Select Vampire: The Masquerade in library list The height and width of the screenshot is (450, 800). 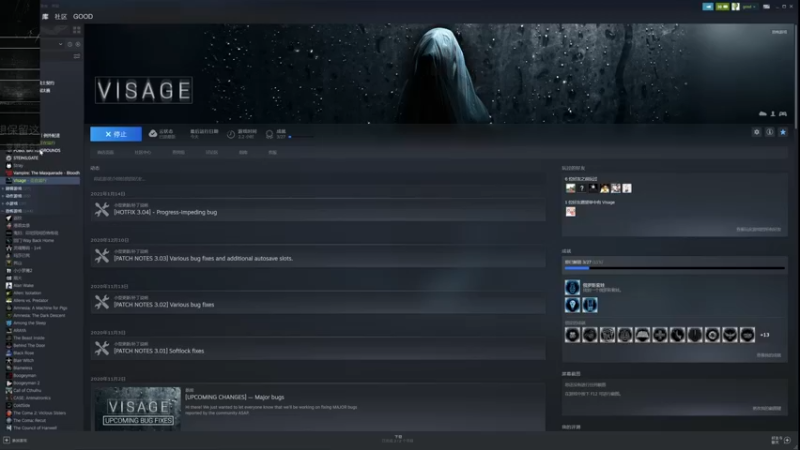pos(46,173)
